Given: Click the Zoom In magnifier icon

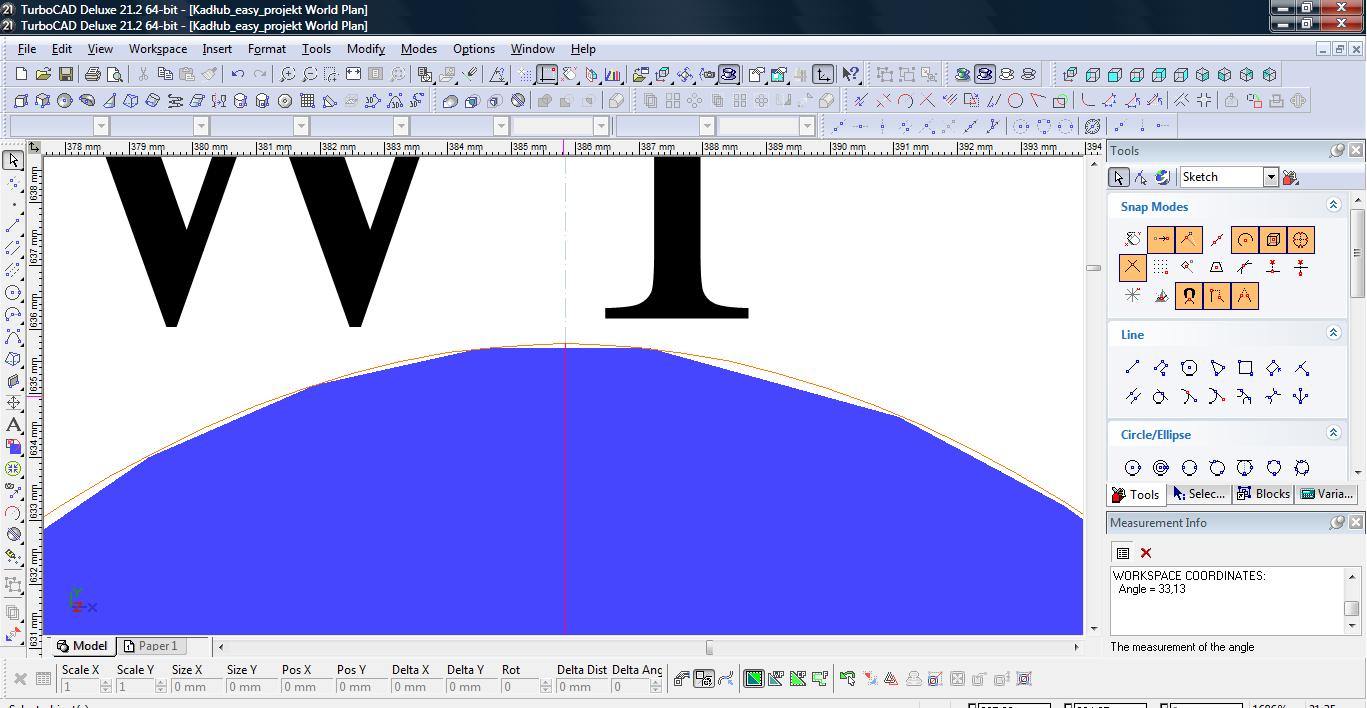Looking at the screenshot, I should 288,74.
